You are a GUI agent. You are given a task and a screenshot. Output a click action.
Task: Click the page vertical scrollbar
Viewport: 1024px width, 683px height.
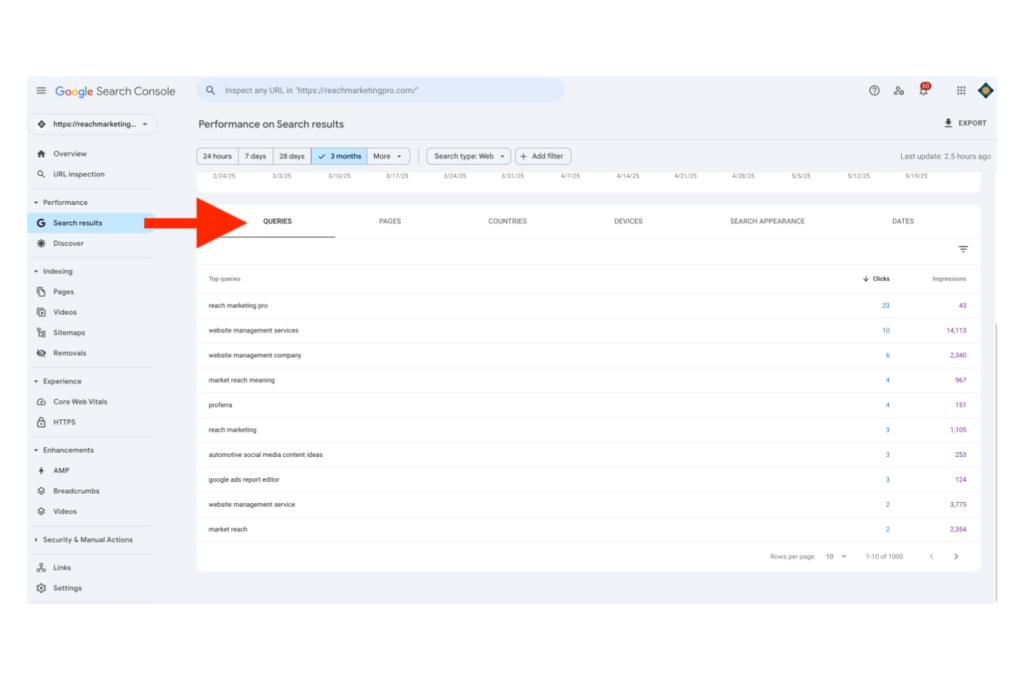[995, 460]
